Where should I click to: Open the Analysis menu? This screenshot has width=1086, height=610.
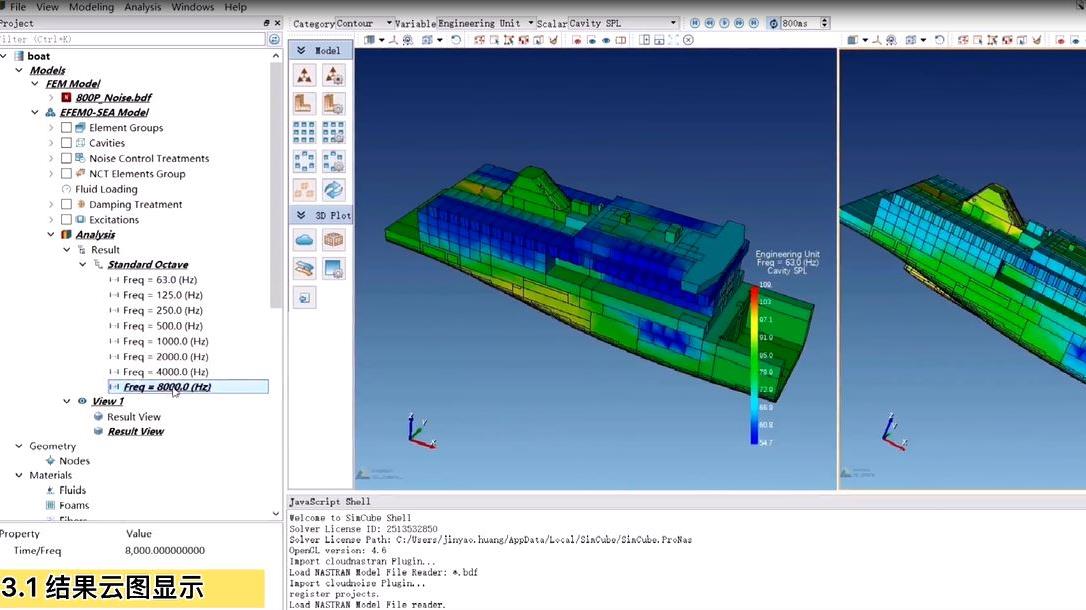(x=143, y=7)
